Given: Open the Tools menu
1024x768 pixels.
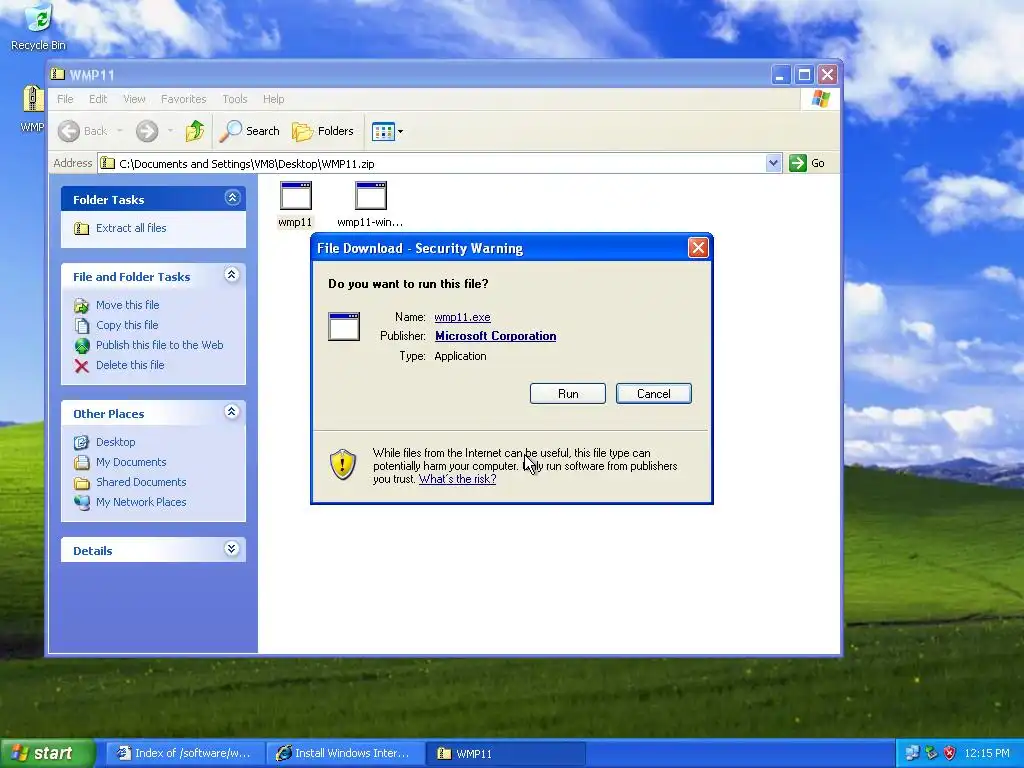Looking at the screenshot, I should pyautogui.click(x=234, y=99).
